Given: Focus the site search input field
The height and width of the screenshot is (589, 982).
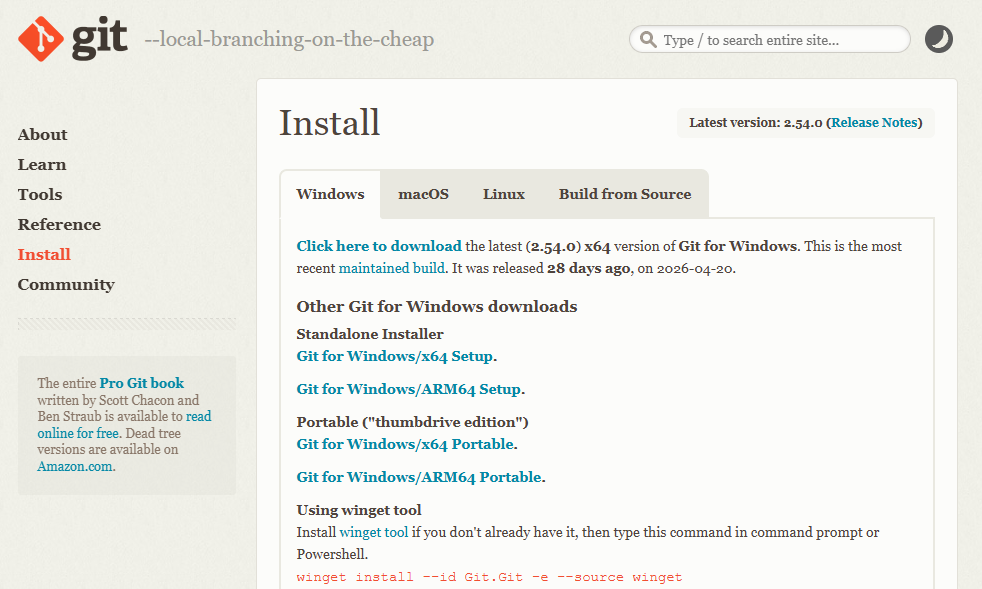Looking at the screenshot, I should [770, 39].
